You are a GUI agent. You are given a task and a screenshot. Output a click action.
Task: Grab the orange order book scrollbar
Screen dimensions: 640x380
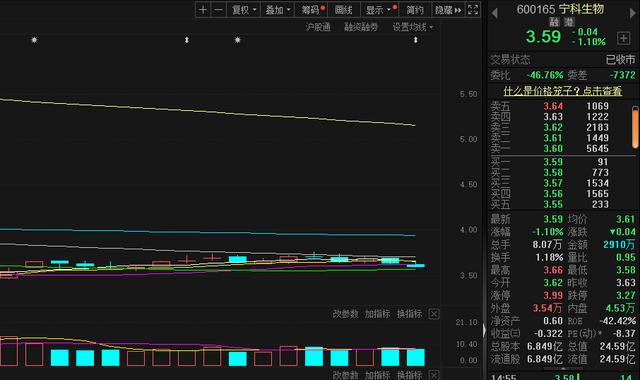tap(635, 127)
